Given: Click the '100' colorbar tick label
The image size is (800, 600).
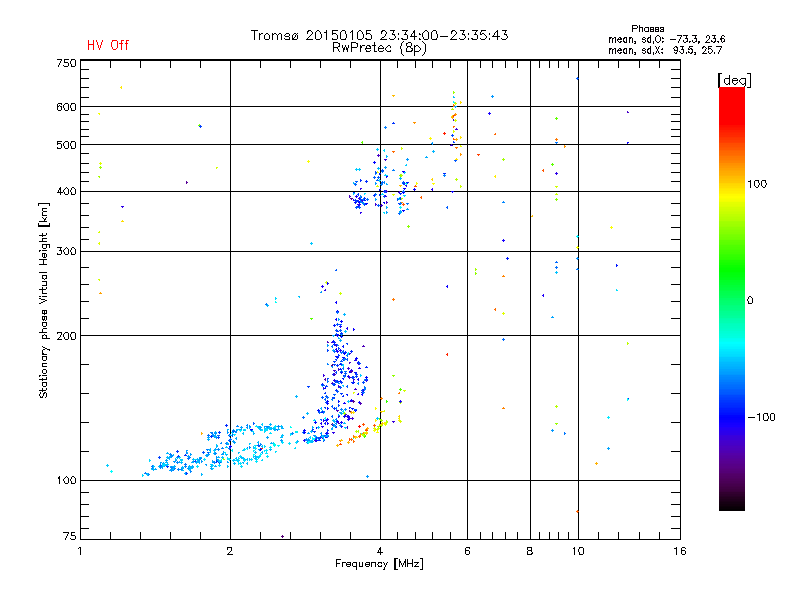Looking at the screenshot, I should coord(757,184).
